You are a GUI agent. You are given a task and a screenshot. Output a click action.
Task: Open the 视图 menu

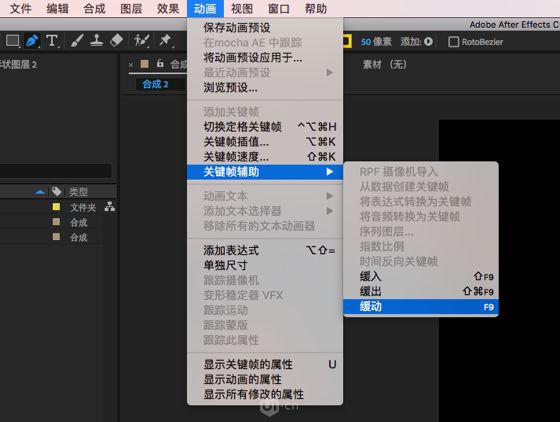242,8
